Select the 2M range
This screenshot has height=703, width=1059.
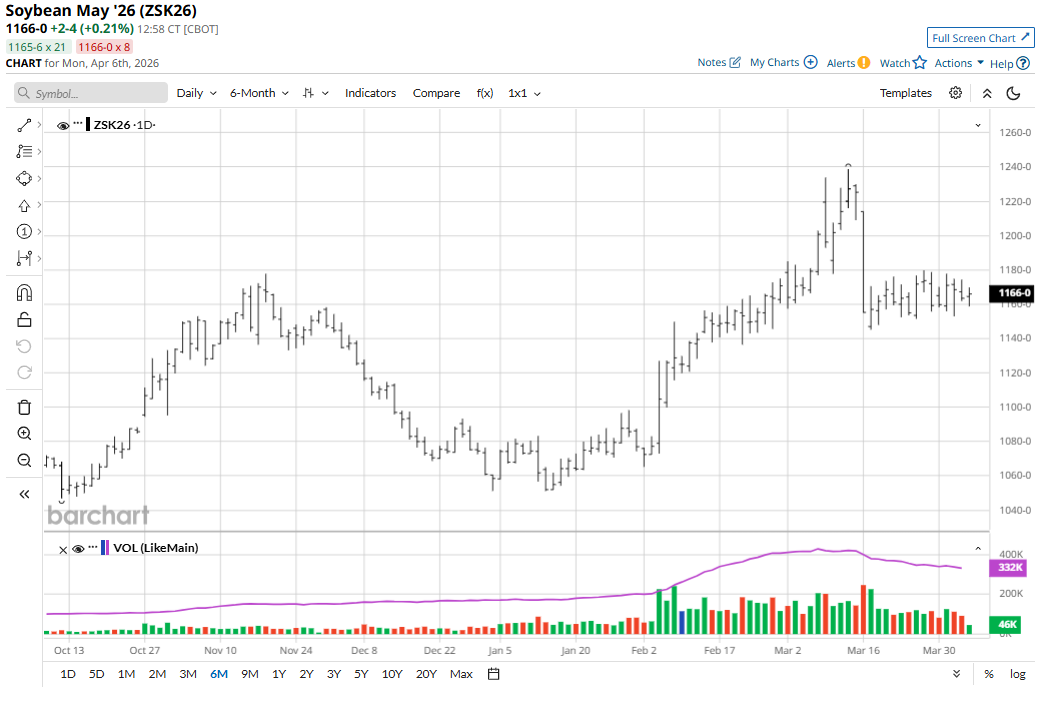coord(157,674)
